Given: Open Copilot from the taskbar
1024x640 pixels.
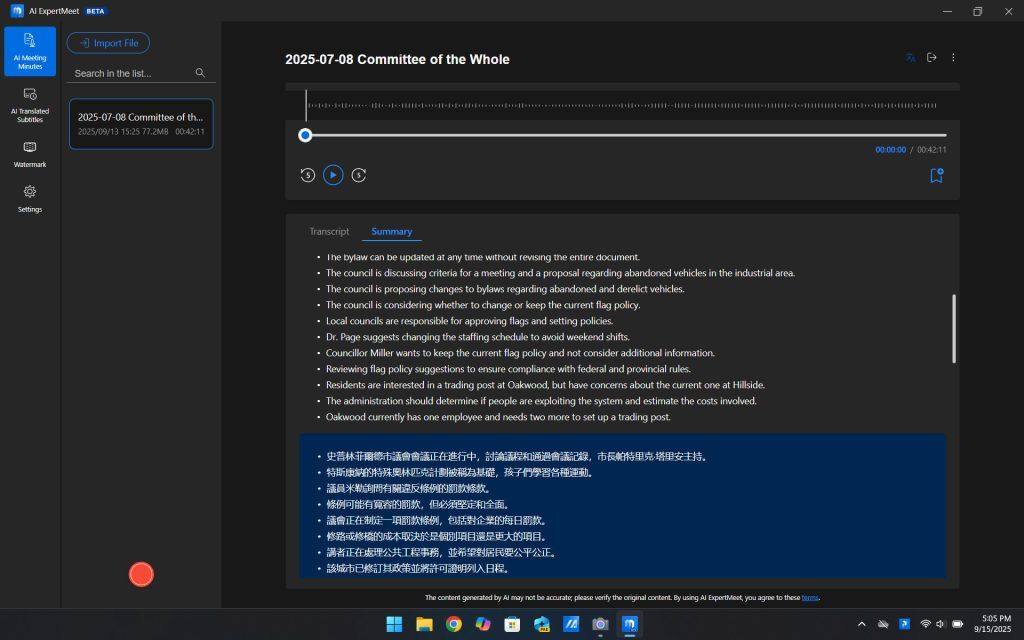Looking at the screenshot, I should point(483,624).
